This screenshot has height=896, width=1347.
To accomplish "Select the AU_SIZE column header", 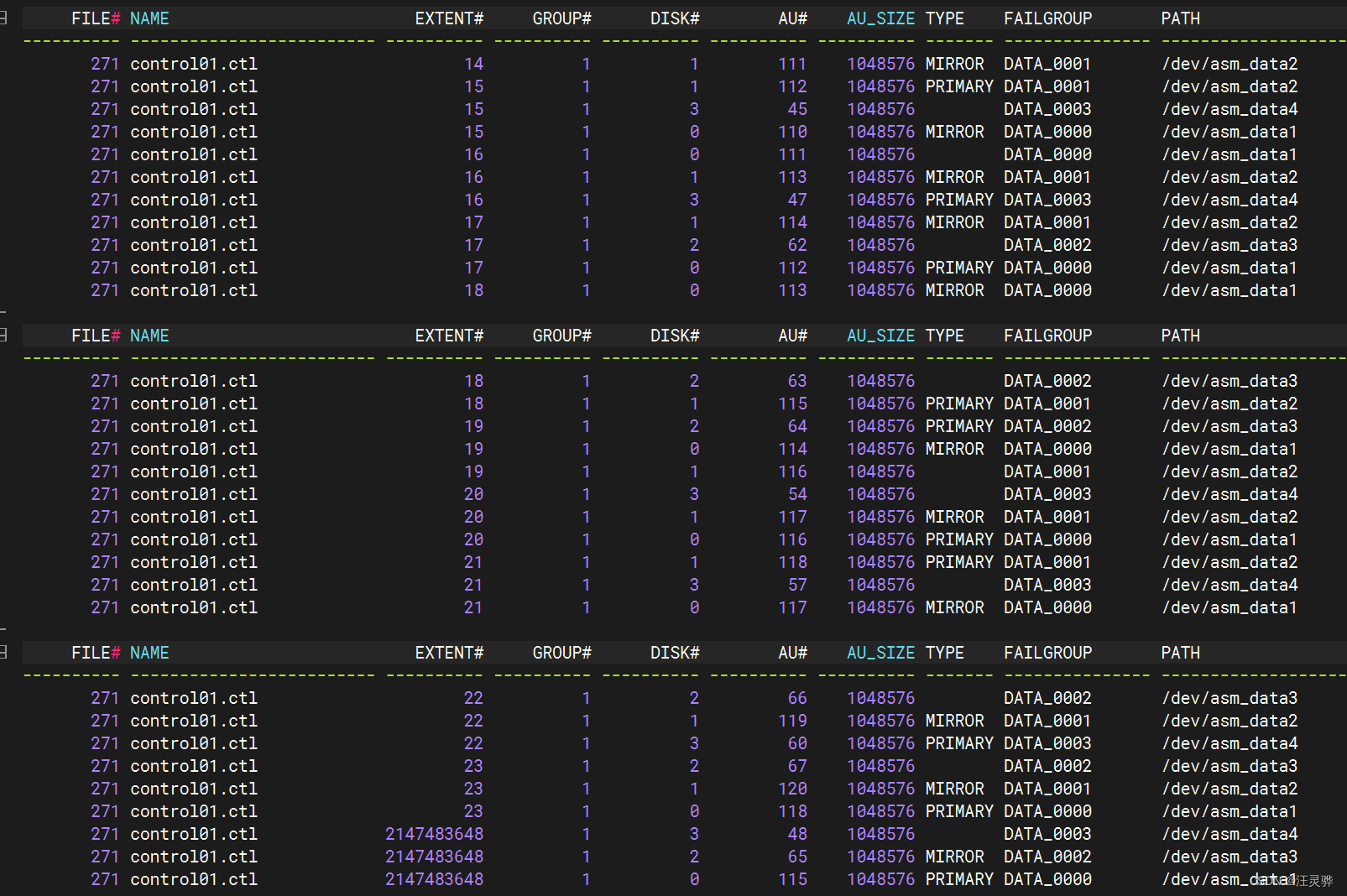I will coord(880,18).
